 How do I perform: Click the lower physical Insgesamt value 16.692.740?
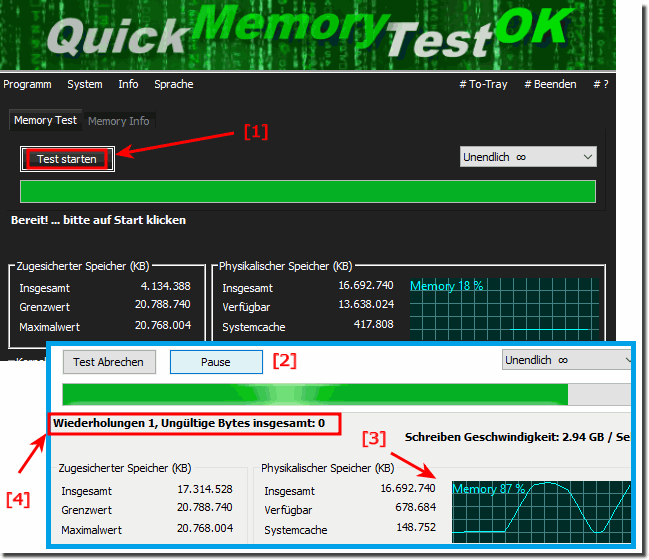pyautogui.click(x=408, y=488)
